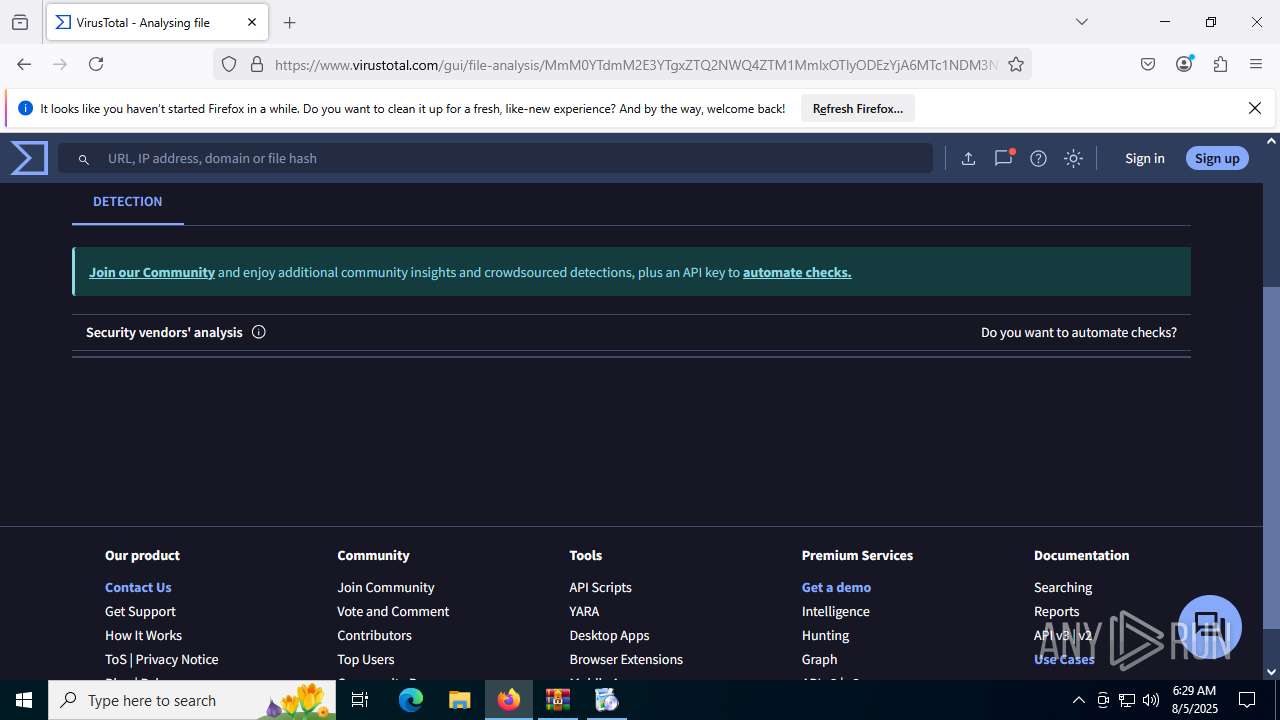Open a new tab with the plus button

pyautogui.click(x=290, y=22)
